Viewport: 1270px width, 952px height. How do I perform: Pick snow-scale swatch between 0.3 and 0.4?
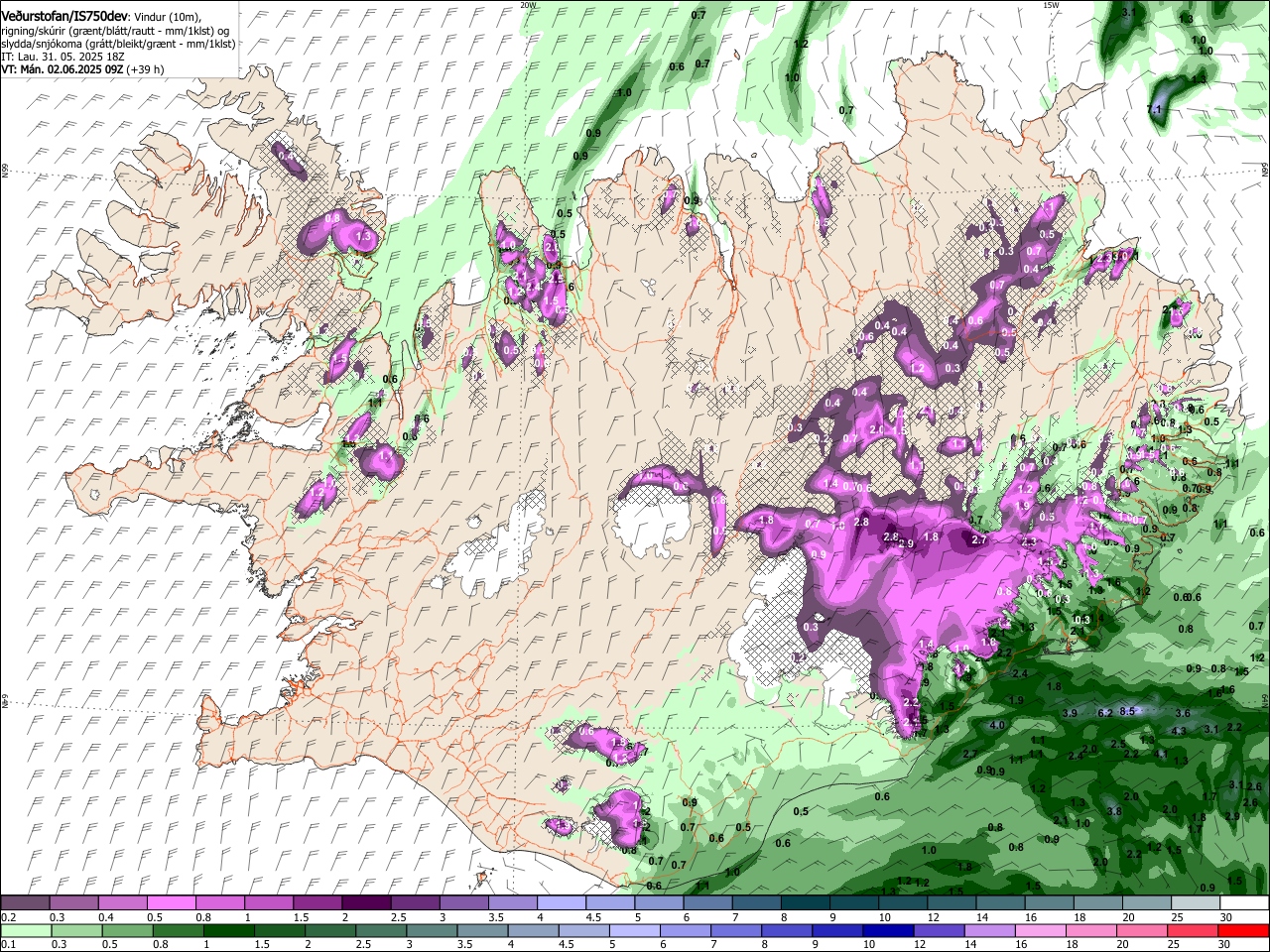pyautogui.click(x=73, y=903)
